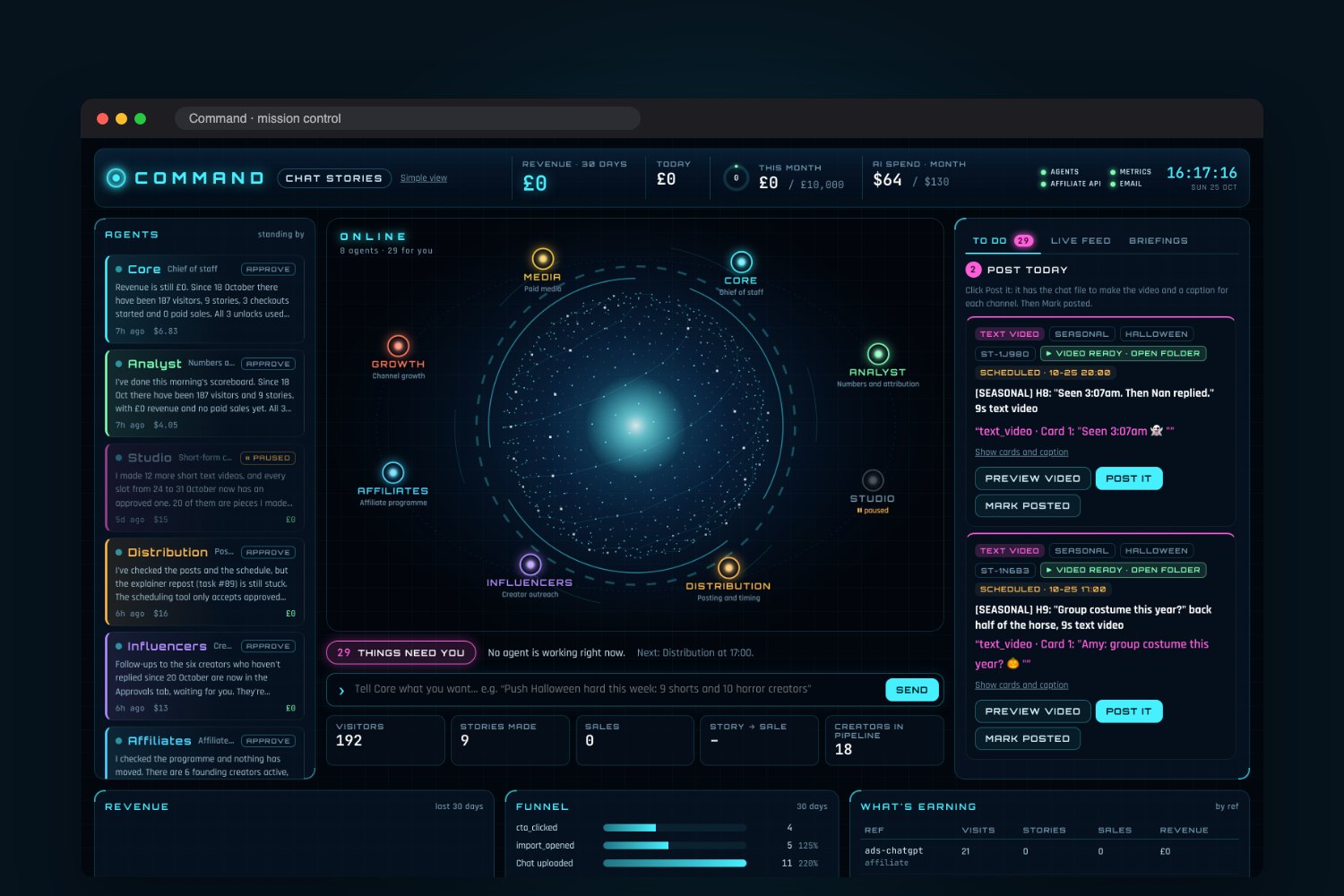Switch to the Live Feed tab

1081,241
